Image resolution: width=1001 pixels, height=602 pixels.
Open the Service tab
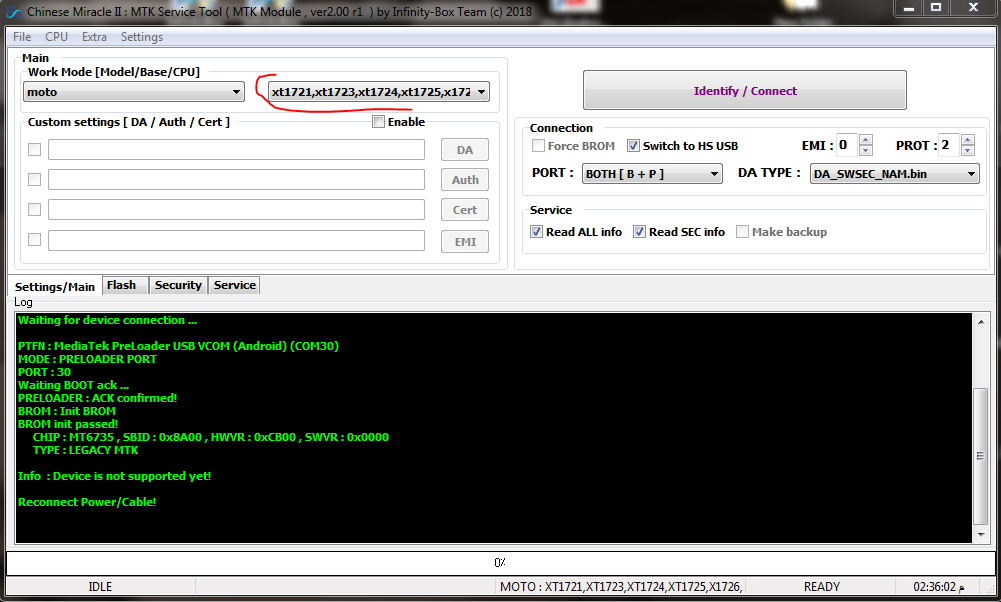pyautogui.click(x=235, y=285)
